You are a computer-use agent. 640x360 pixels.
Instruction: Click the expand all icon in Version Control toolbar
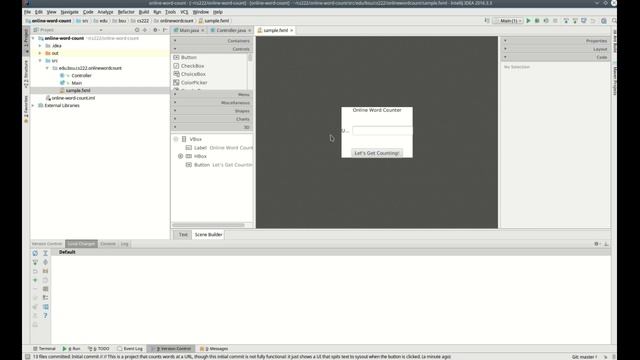(45, 253)
